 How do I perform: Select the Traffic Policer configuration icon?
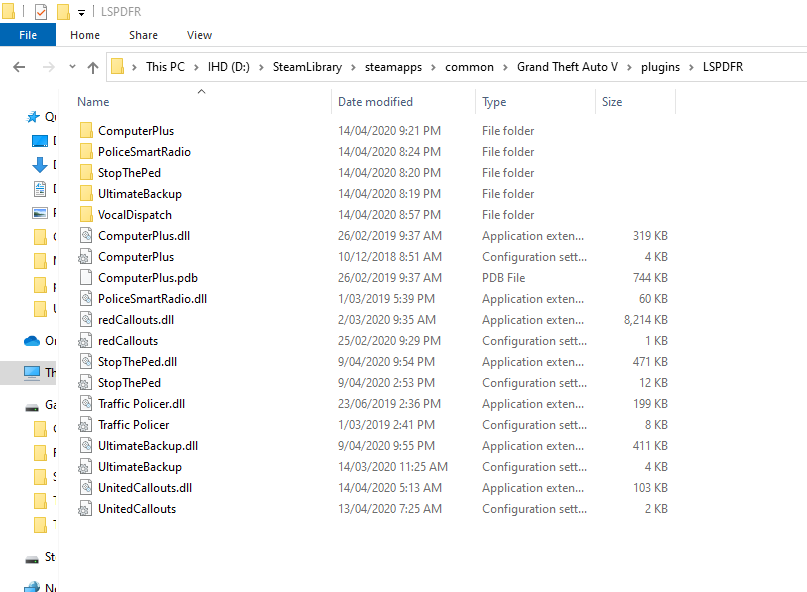[x=85, y=425]
